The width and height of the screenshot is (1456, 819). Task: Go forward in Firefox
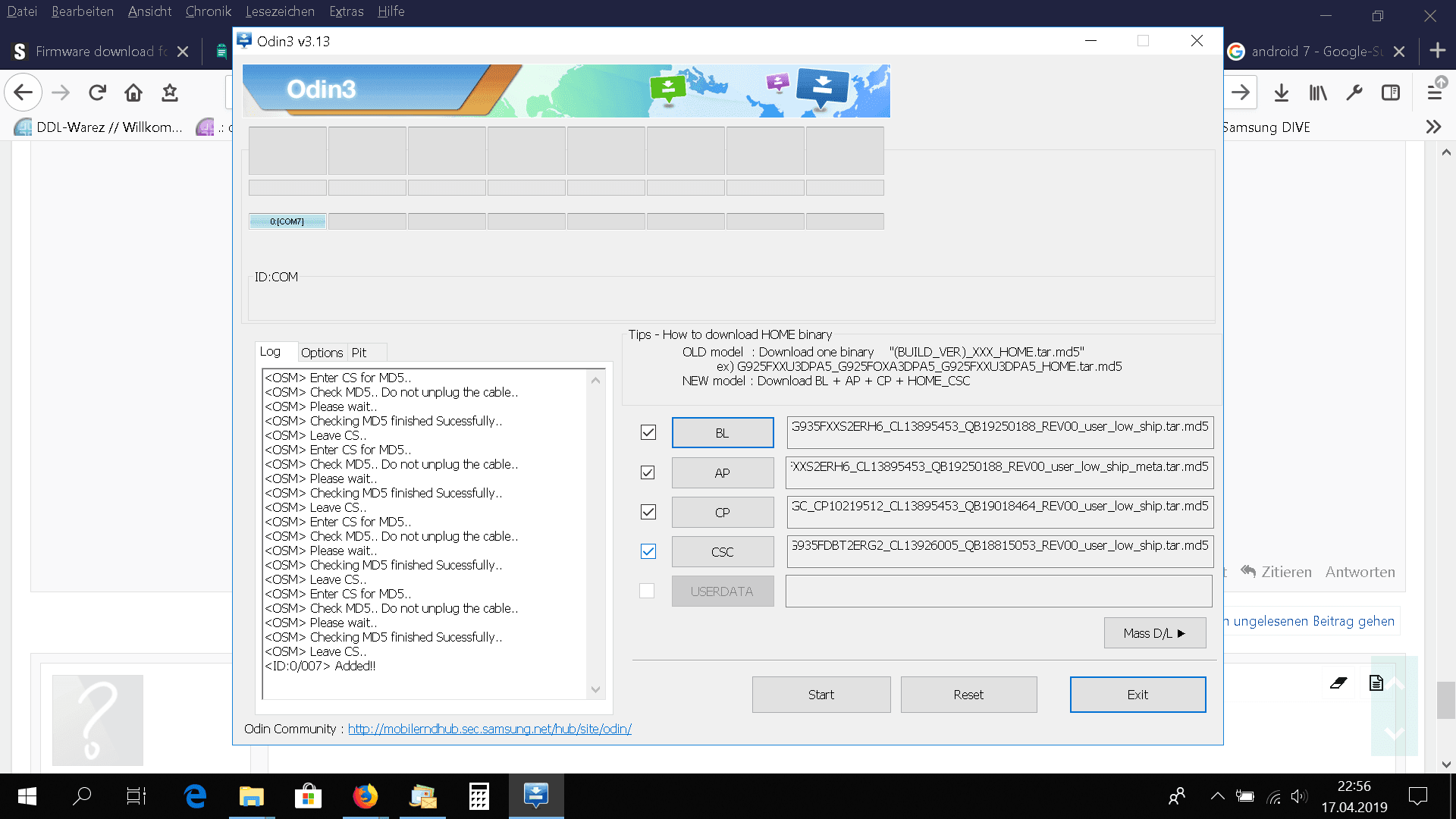click(x=61, y=93)
